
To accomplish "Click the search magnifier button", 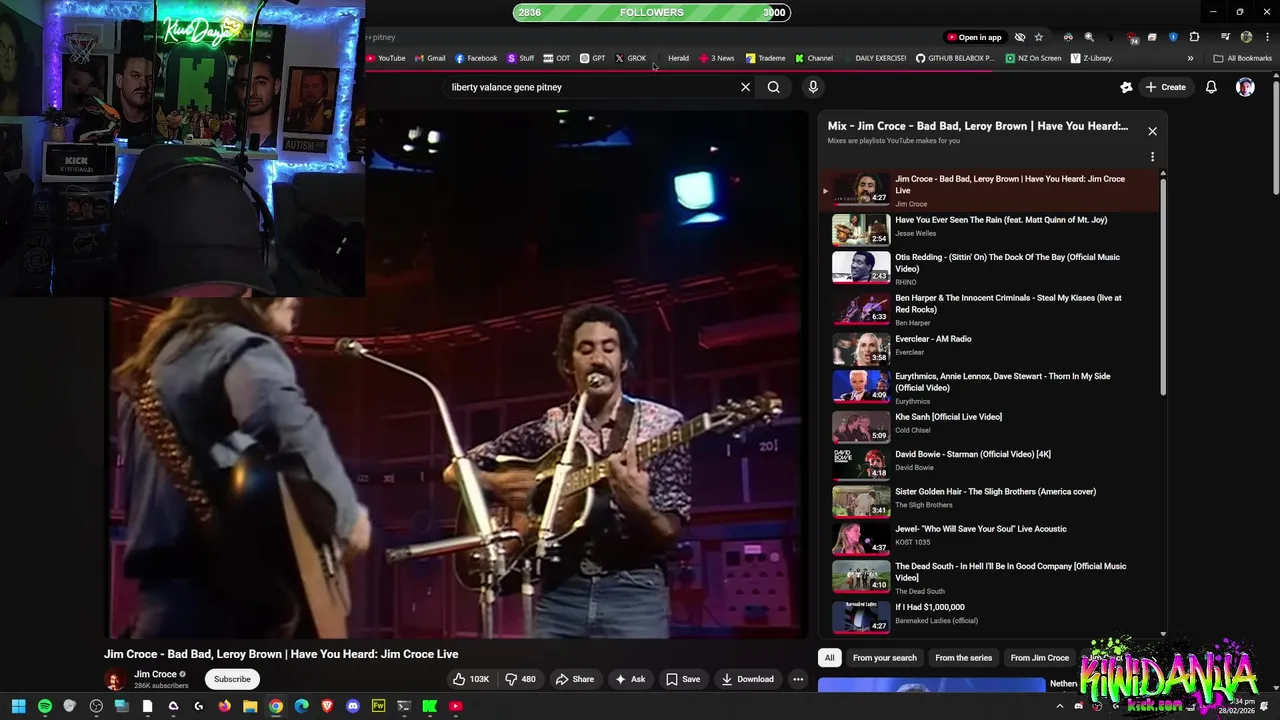I will click(x=773, y=87).
